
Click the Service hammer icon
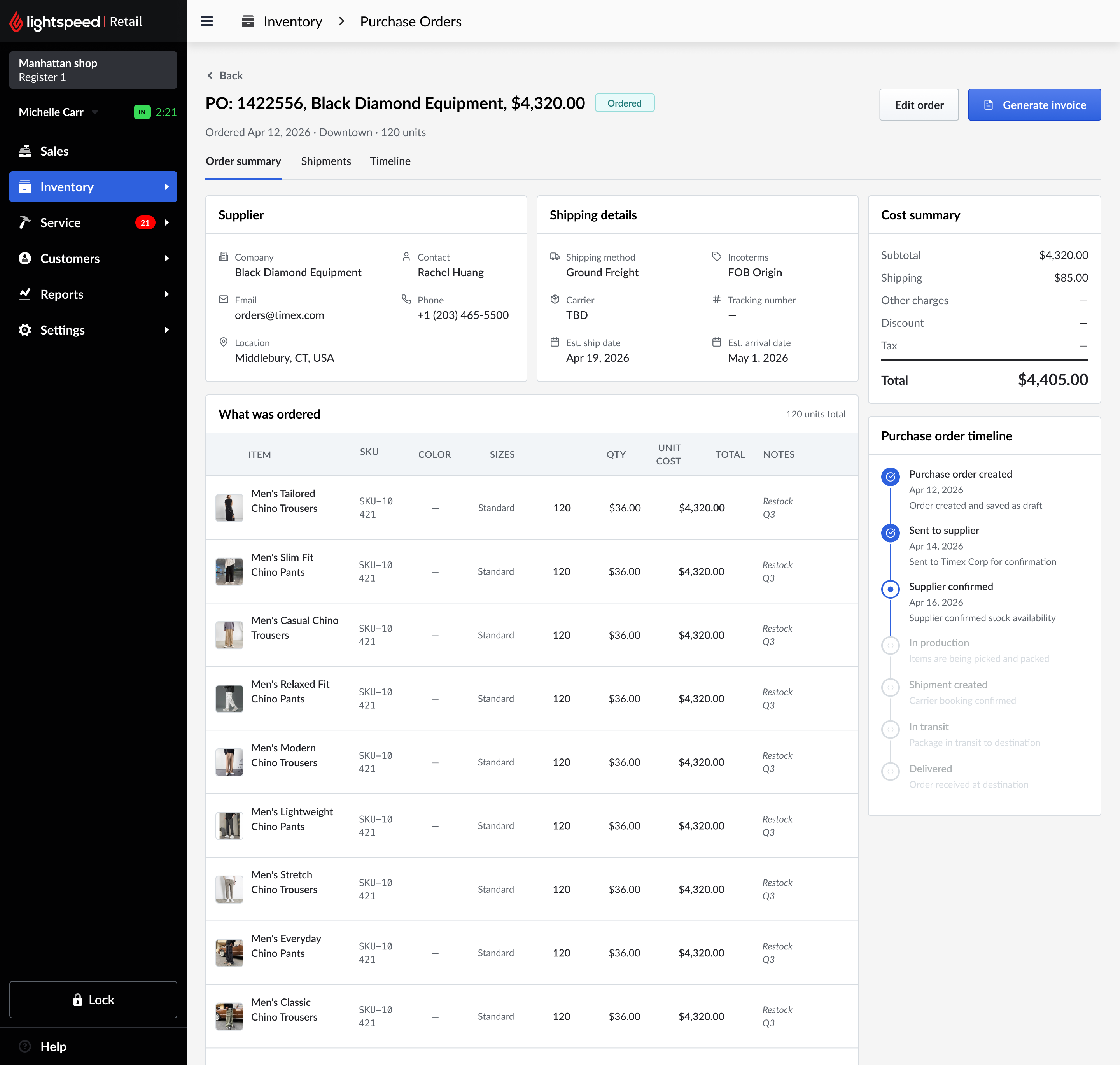[25, 222]
